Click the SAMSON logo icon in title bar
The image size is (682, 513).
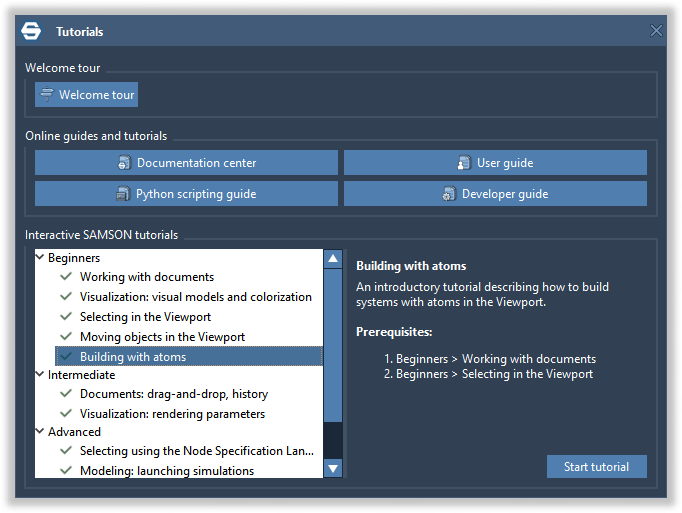(31, 31)
